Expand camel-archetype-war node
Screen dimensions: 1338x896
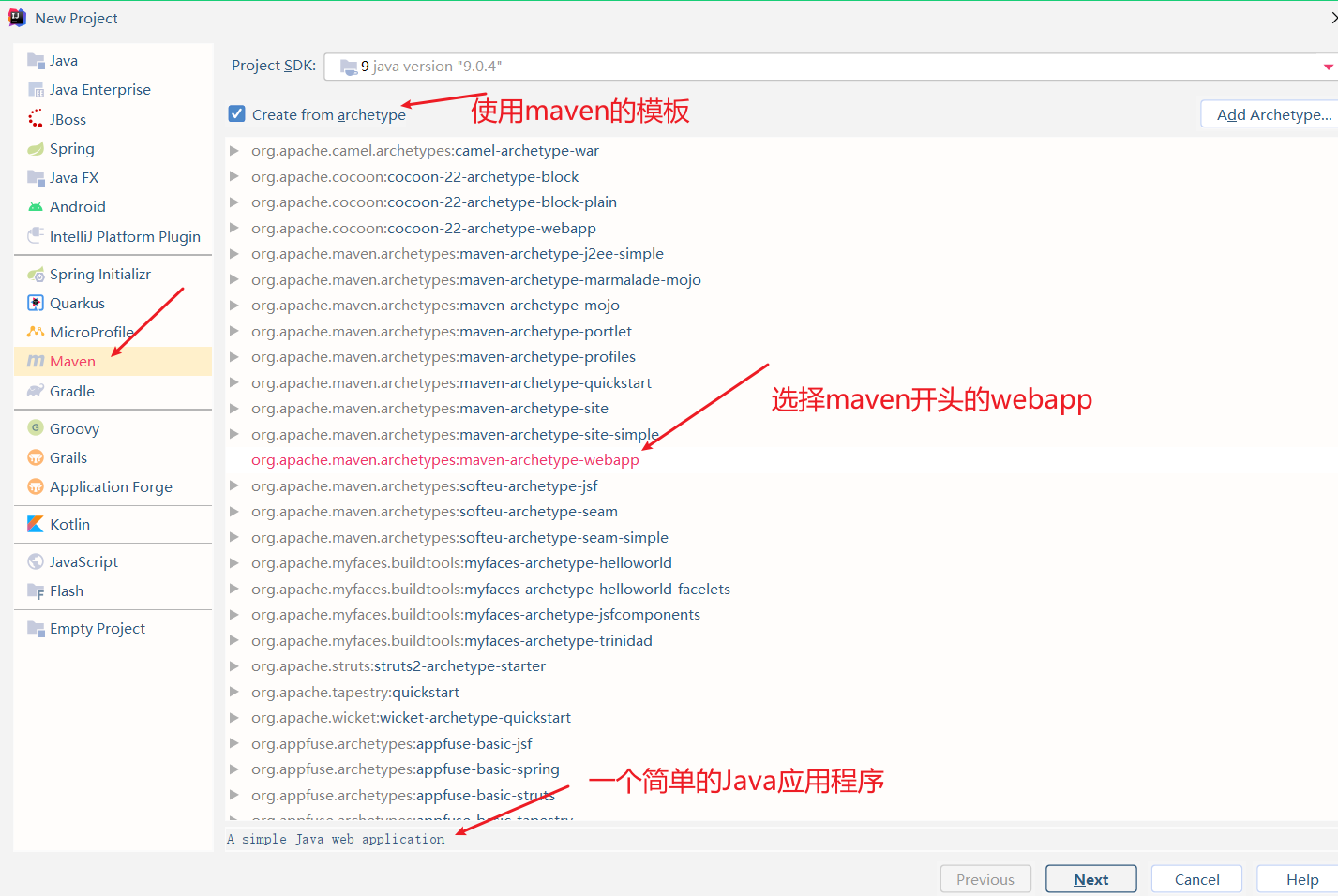coord(234,150)
